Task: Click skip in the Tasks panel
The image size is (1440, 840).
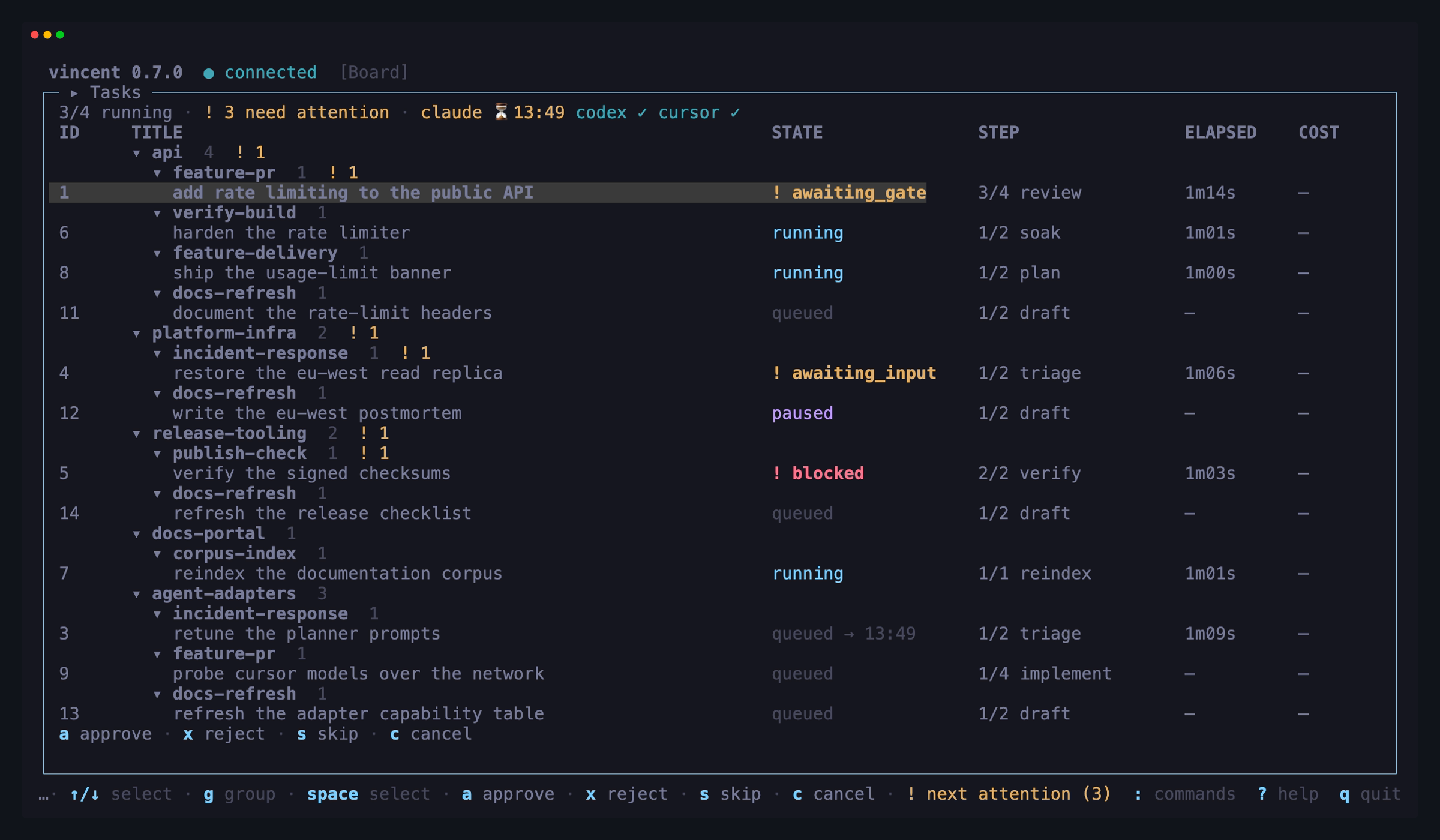Action: coord(328,734)
